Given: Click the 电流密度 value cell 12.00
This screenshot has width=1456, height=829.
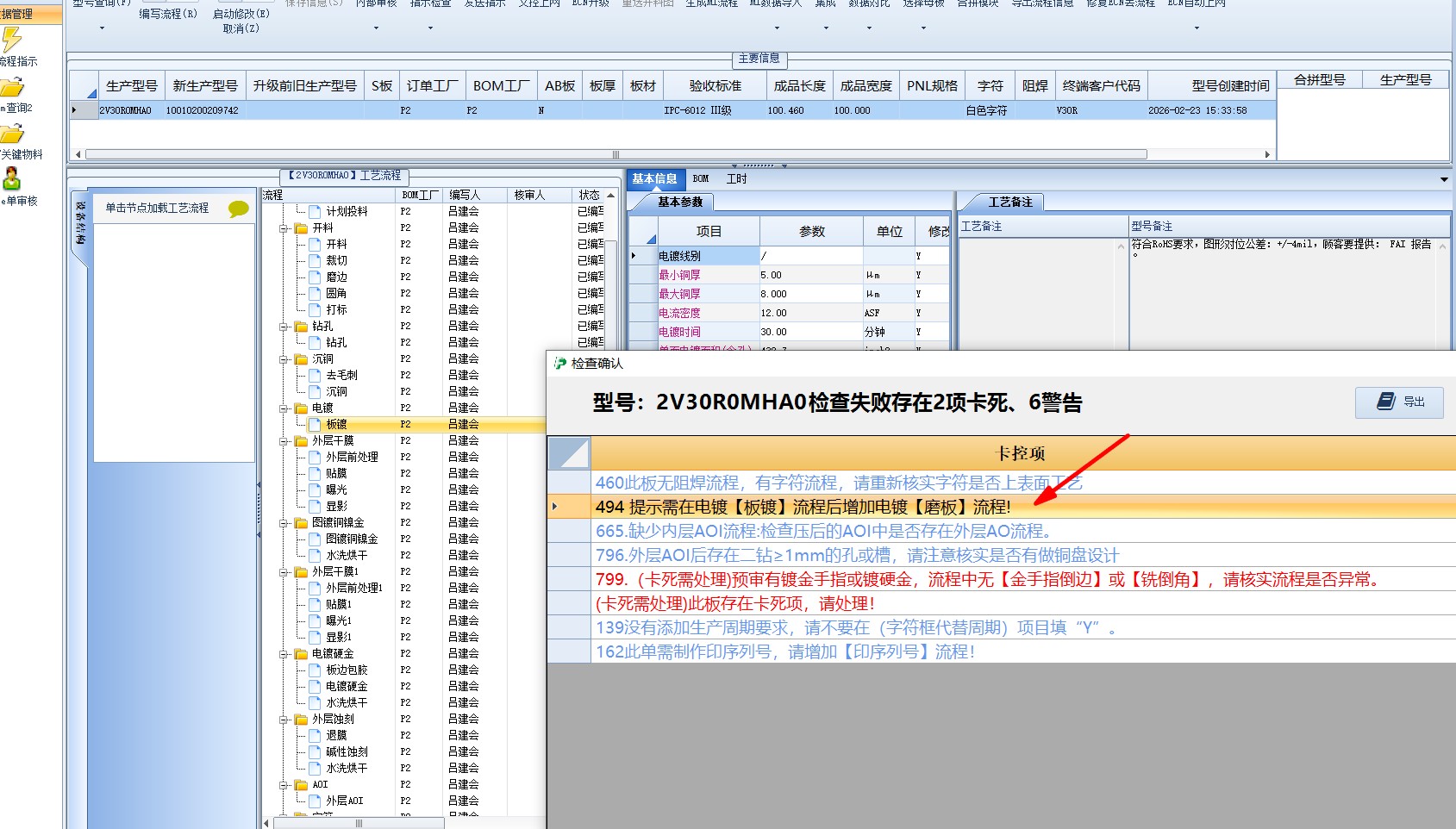Looking at the screenshot, I should click(x=810, y=313).
